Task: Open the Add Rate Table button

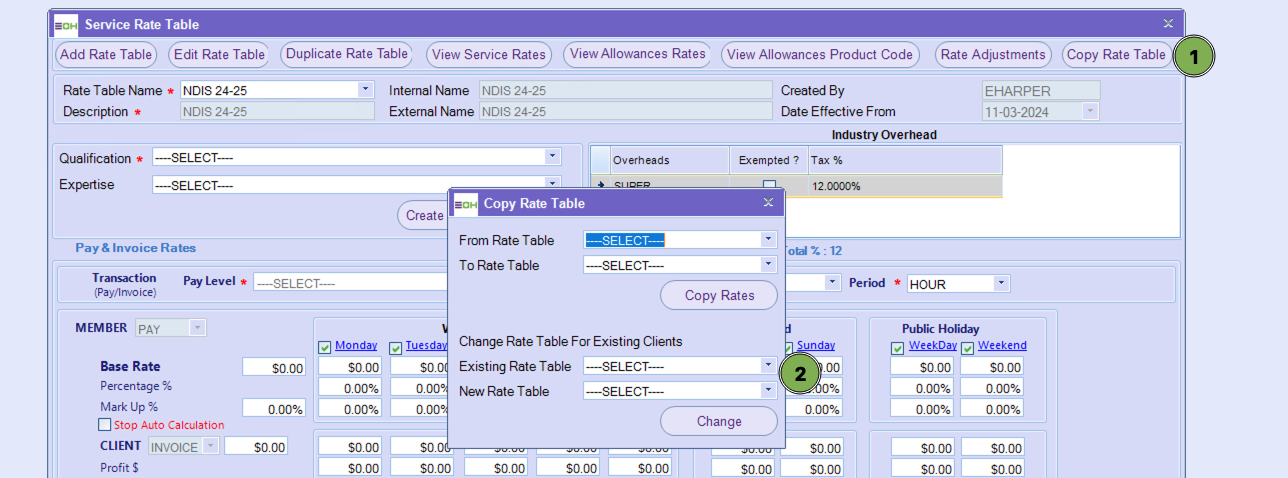Action: [x=107, y=55]
